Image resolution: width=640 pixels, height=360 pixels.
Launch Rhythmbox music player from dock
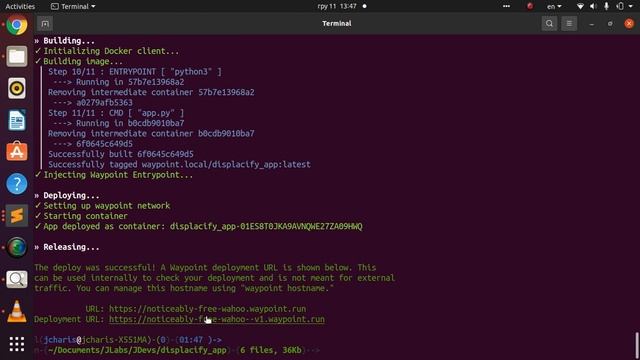(x=17, y=88)
